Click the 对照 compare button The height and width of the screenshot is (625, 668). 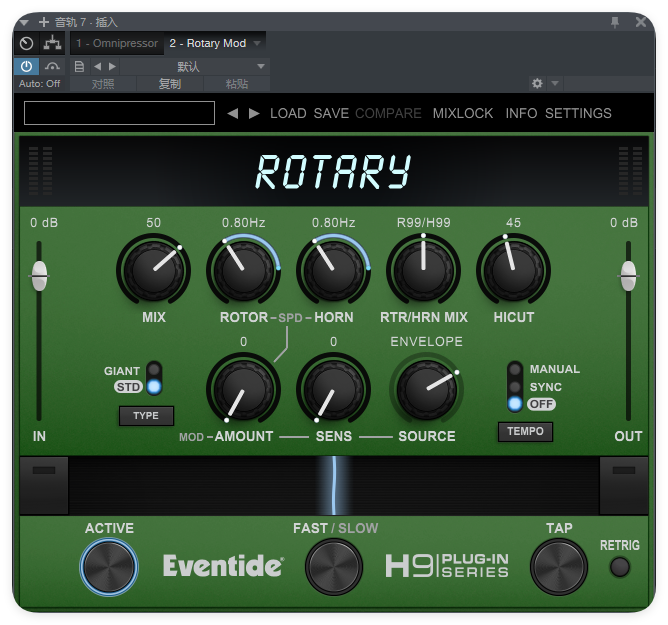pos(103,84)
